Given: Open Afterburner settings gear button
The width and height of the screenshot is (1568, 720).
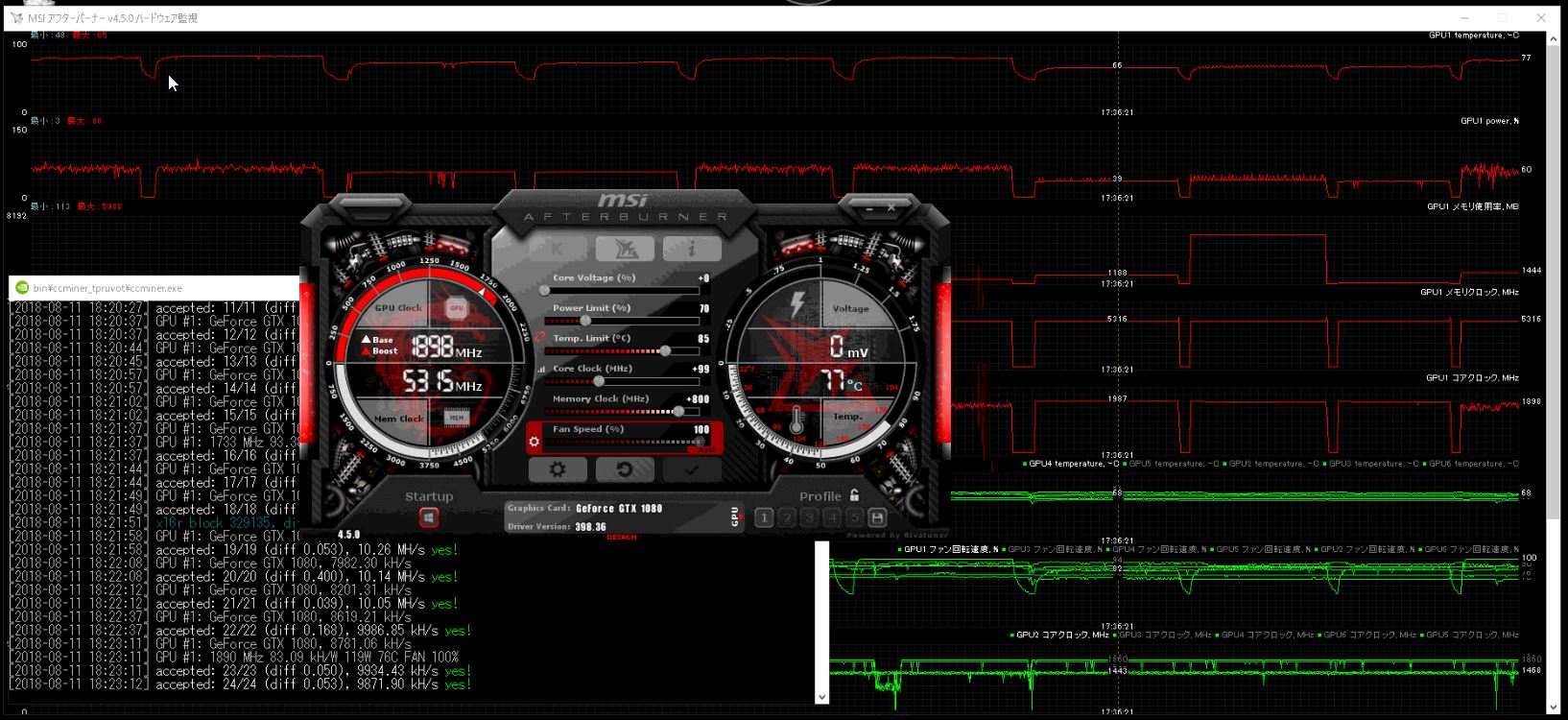Looking at the screenshot, I should (x=557, y=469).
